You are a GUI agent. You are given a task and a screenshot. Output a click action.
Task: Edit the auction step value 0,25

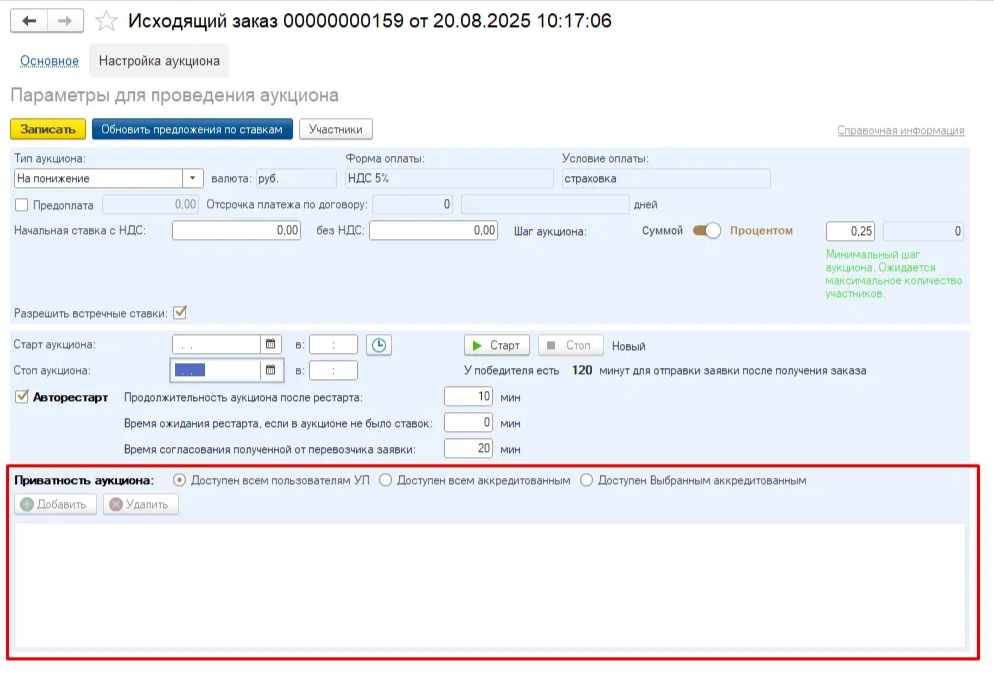pyautogui.click(x=850, y=231)
